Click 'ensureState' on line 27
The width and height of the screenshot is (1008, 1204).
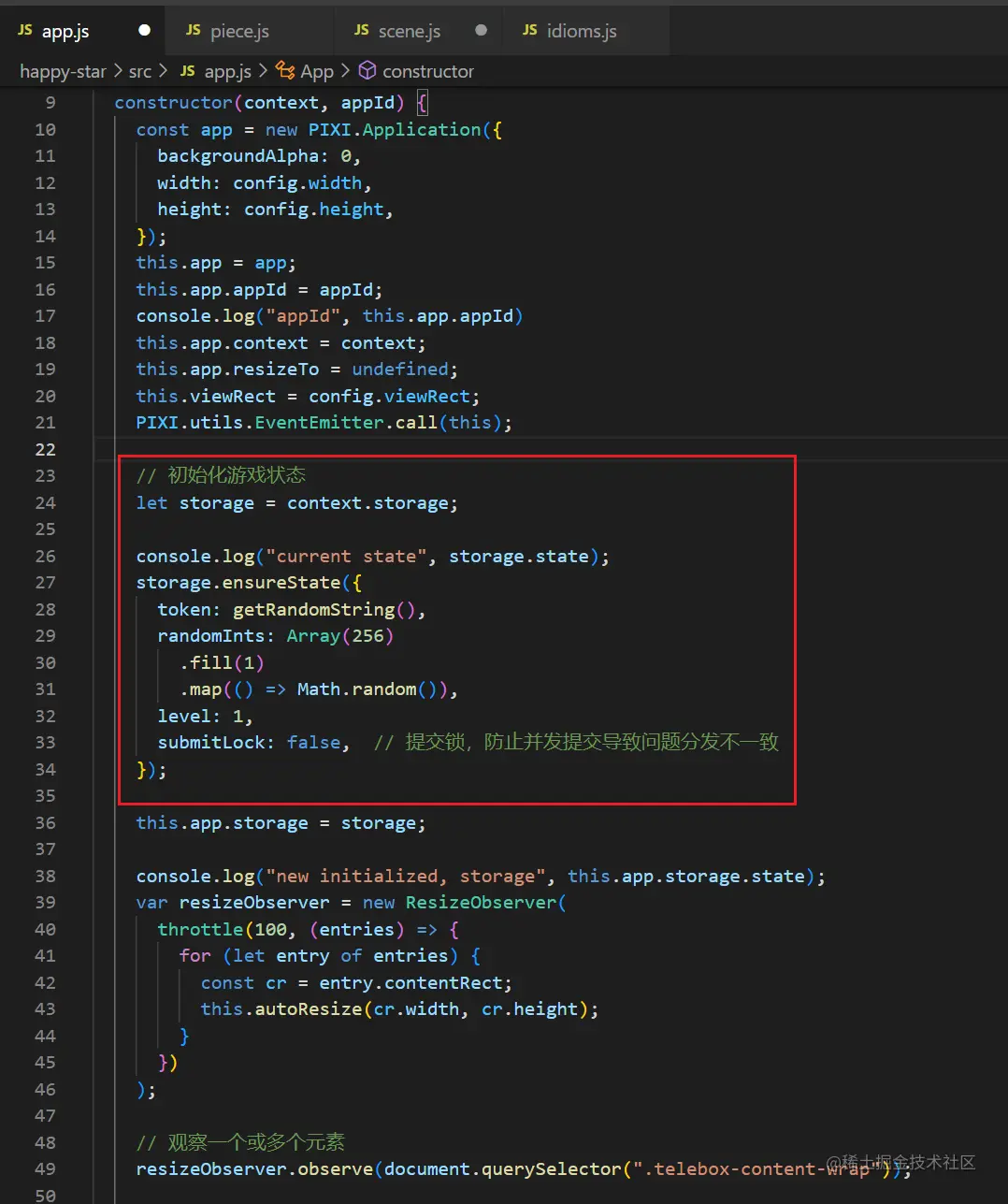281,583
